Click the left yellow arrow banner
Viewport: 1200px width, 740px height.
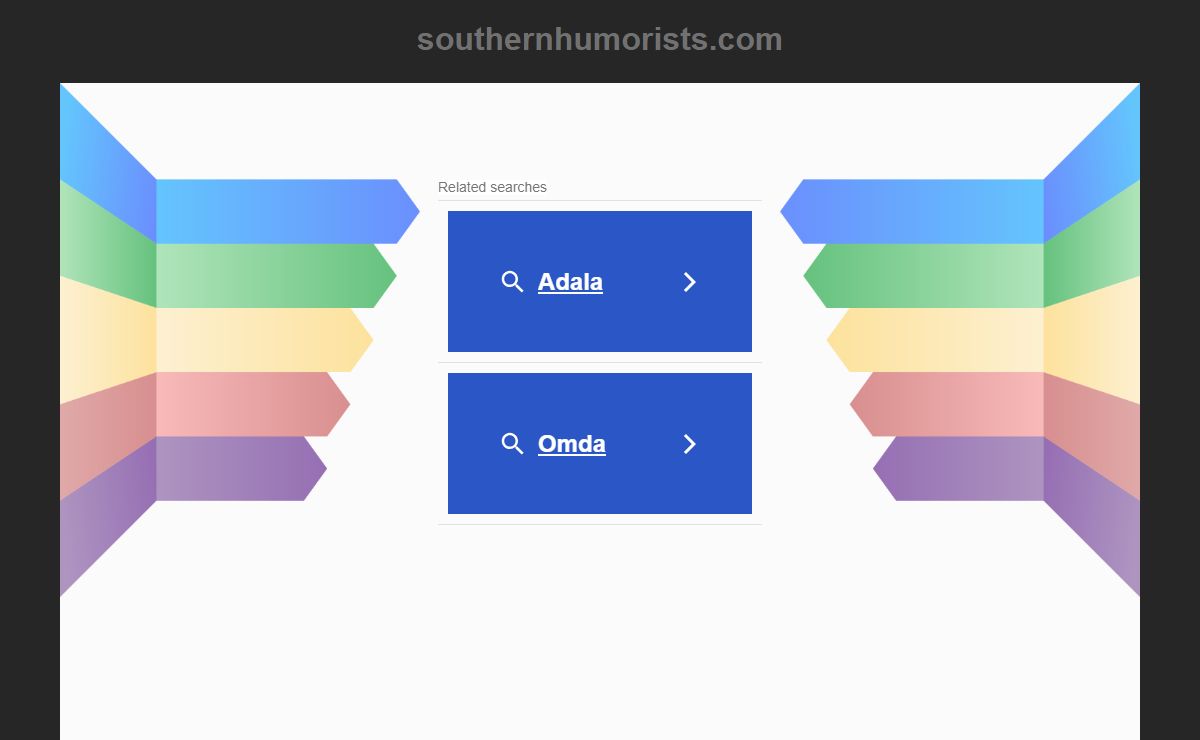tap(265, 340)
